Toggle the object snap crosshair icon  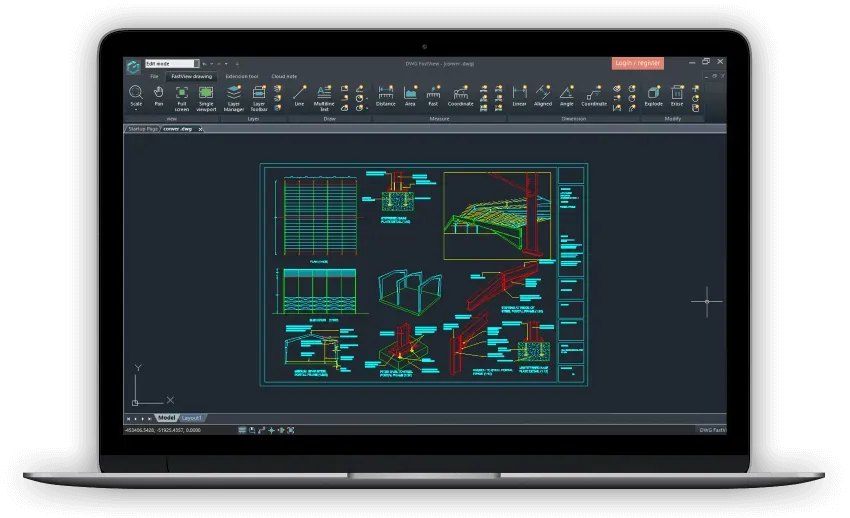[271, 430]
